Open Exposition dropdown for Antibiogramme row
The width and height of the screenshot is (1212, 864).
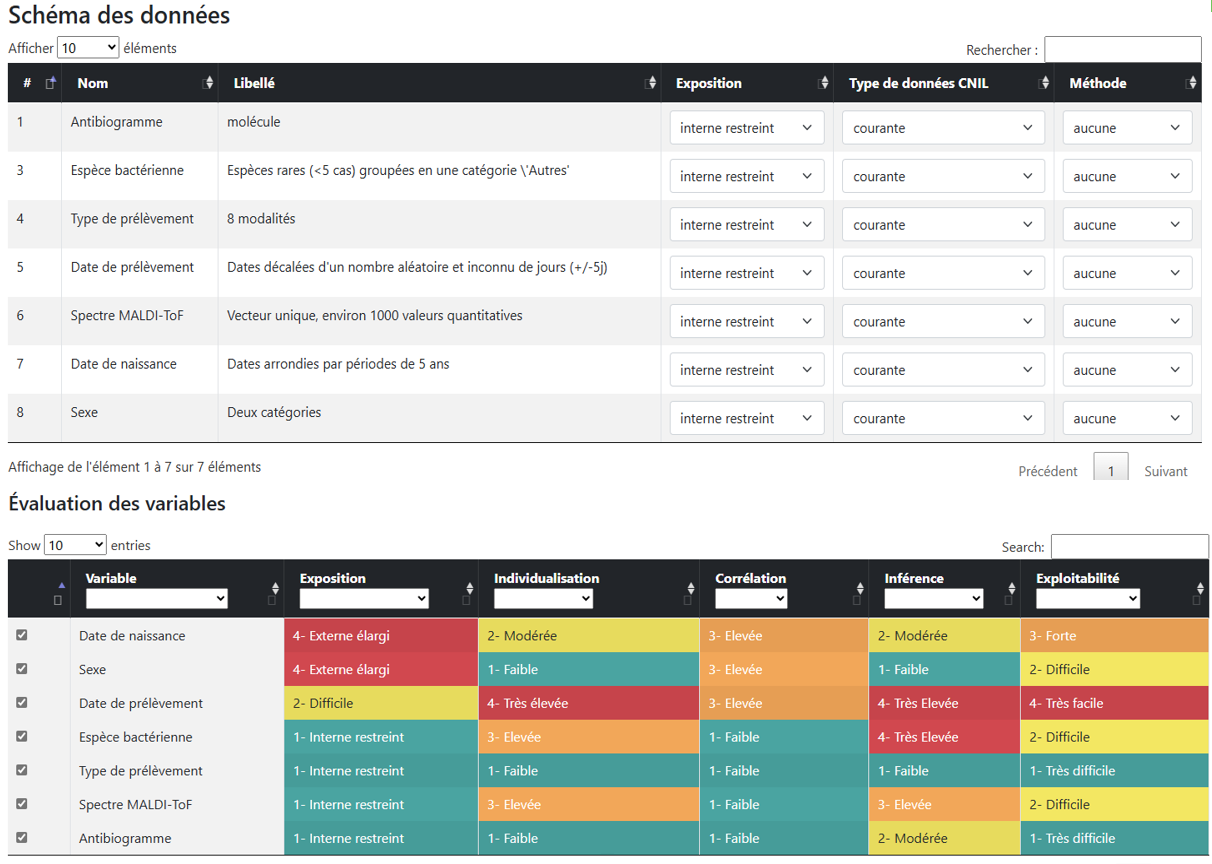[746, 128]
